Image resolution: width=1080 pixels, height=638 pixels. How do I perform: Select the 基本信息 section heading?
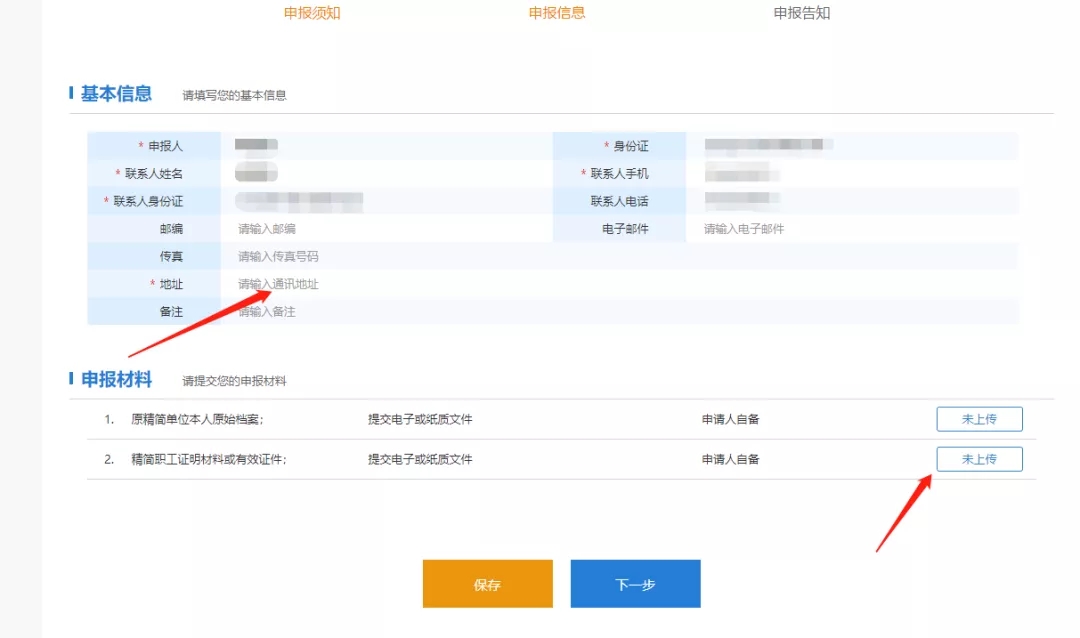coord(116,94)
